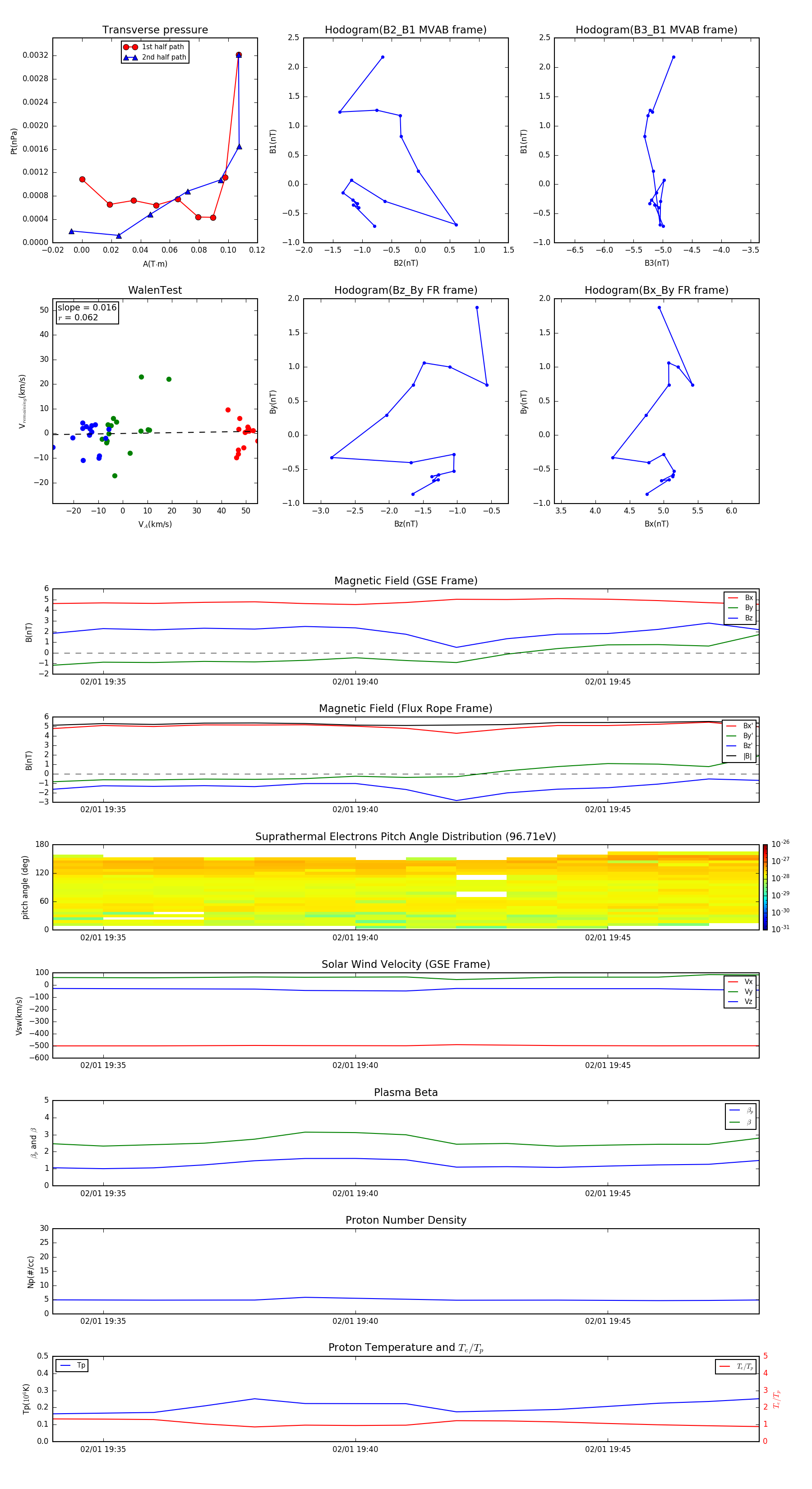The height and width of the screenshot is (1489, 812).
Task: Click the "Hodogram(Bz_By FR frame)" title
Action: [x=406, y=290]
